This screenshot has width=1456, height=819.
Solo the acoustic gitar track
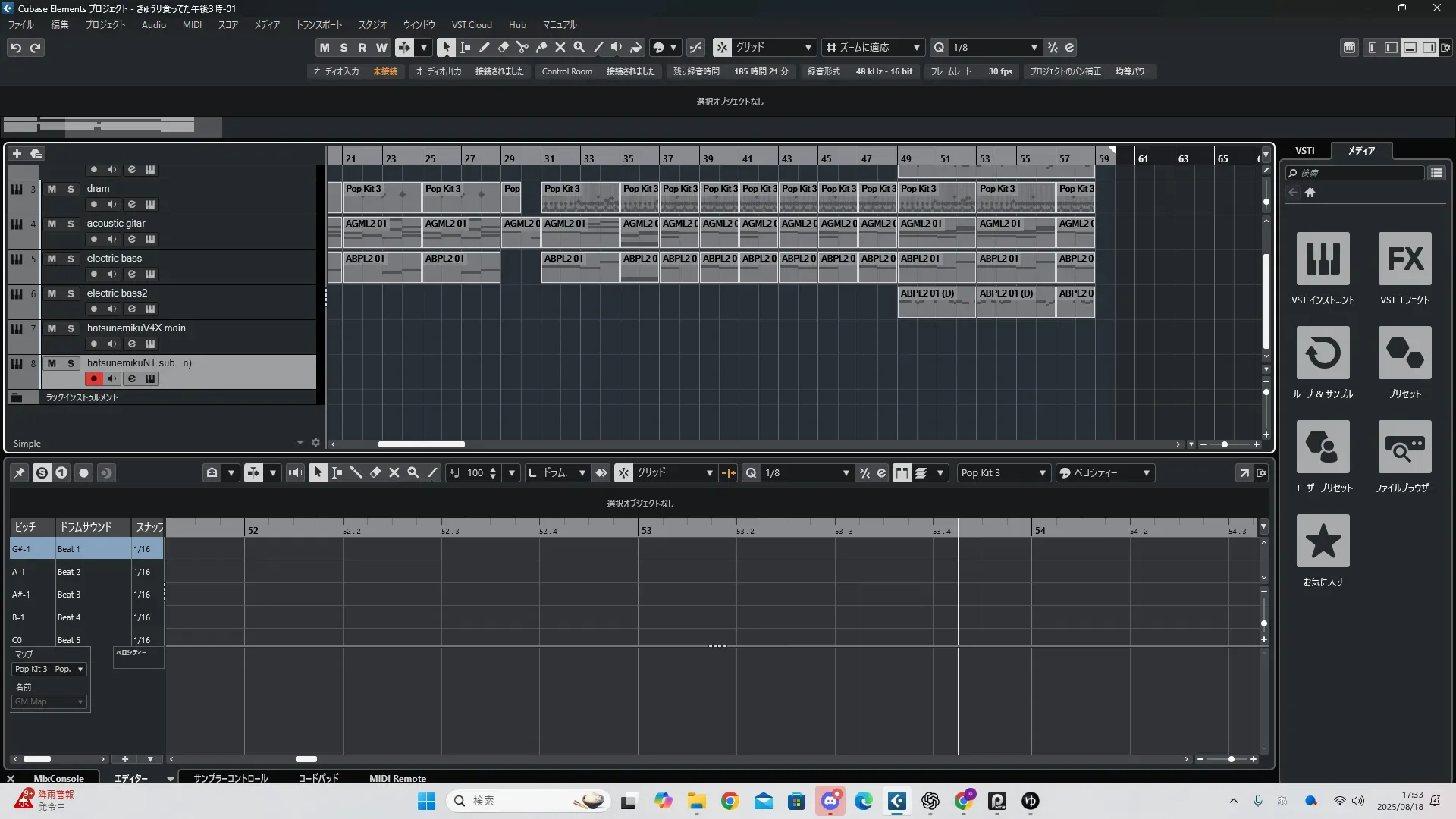pos(71,224)
